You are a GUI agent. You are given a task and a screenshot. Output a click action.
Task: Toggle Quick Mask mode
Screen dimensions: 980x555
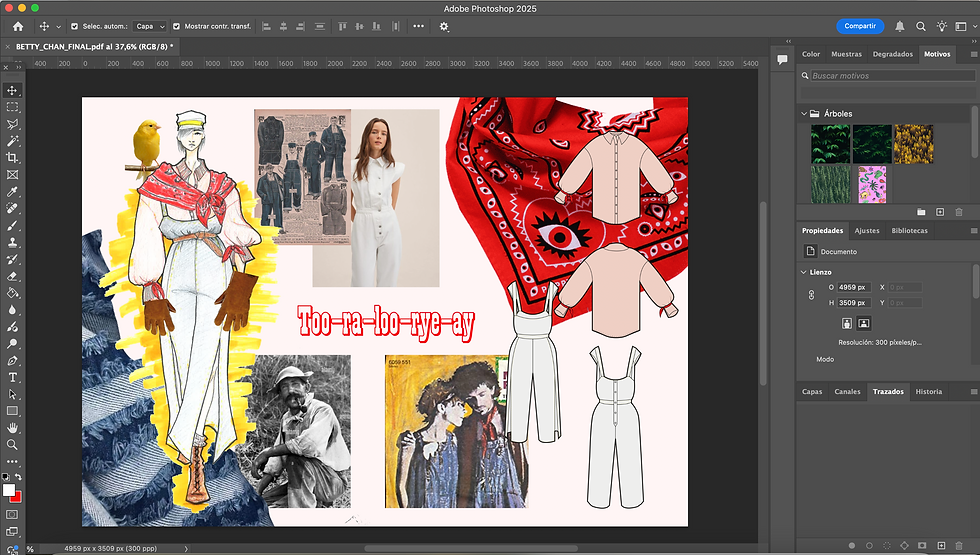(x=12, y=514)
